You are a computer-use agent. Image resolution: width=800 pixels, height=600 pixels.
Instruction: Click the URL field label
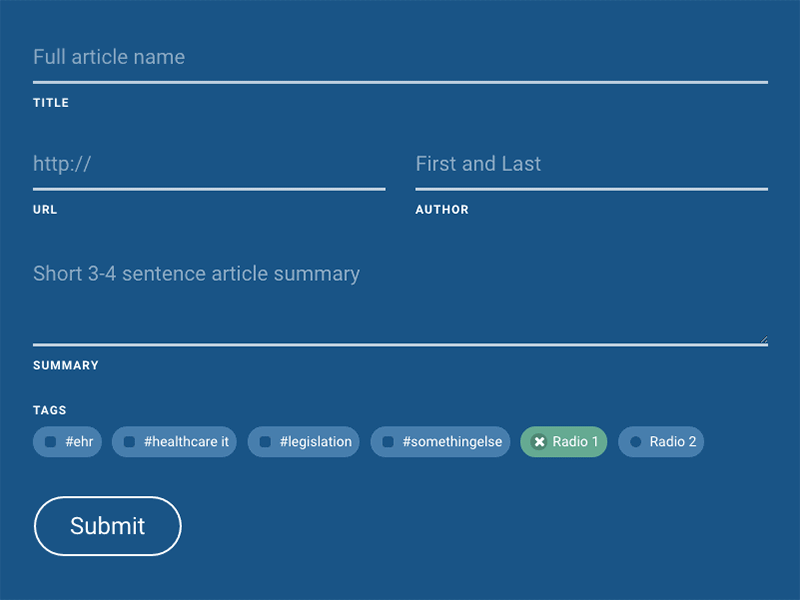pyautogui.click(x=45, y=210)
